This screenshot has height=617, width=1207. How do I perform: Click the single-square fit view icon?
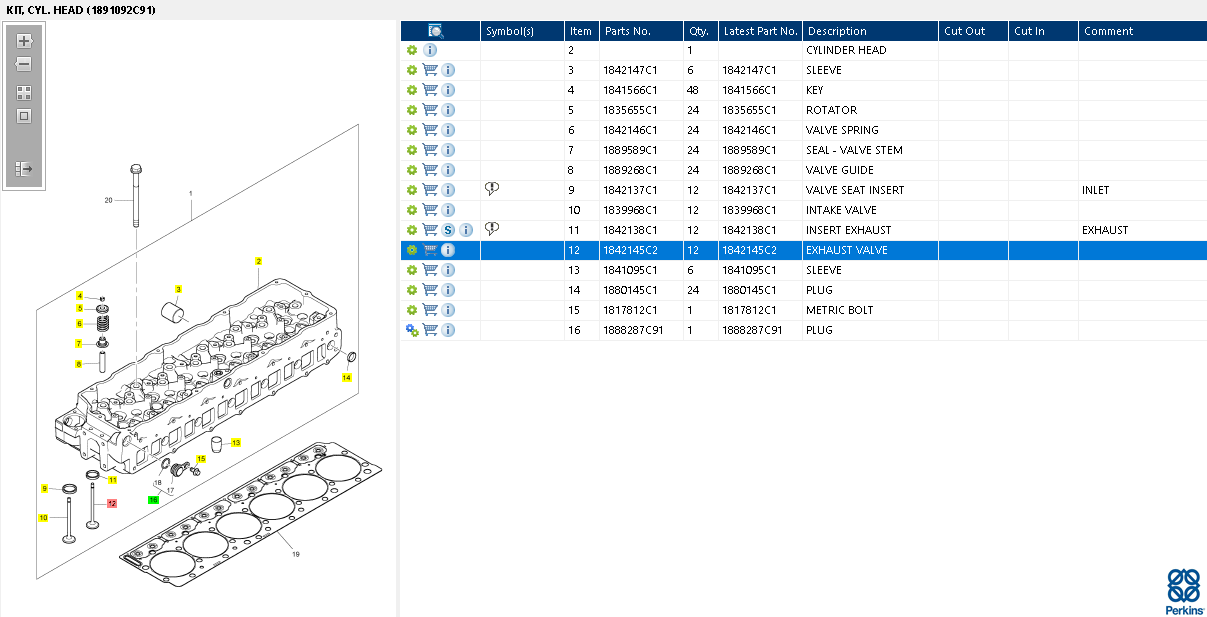tap(24, 116)
